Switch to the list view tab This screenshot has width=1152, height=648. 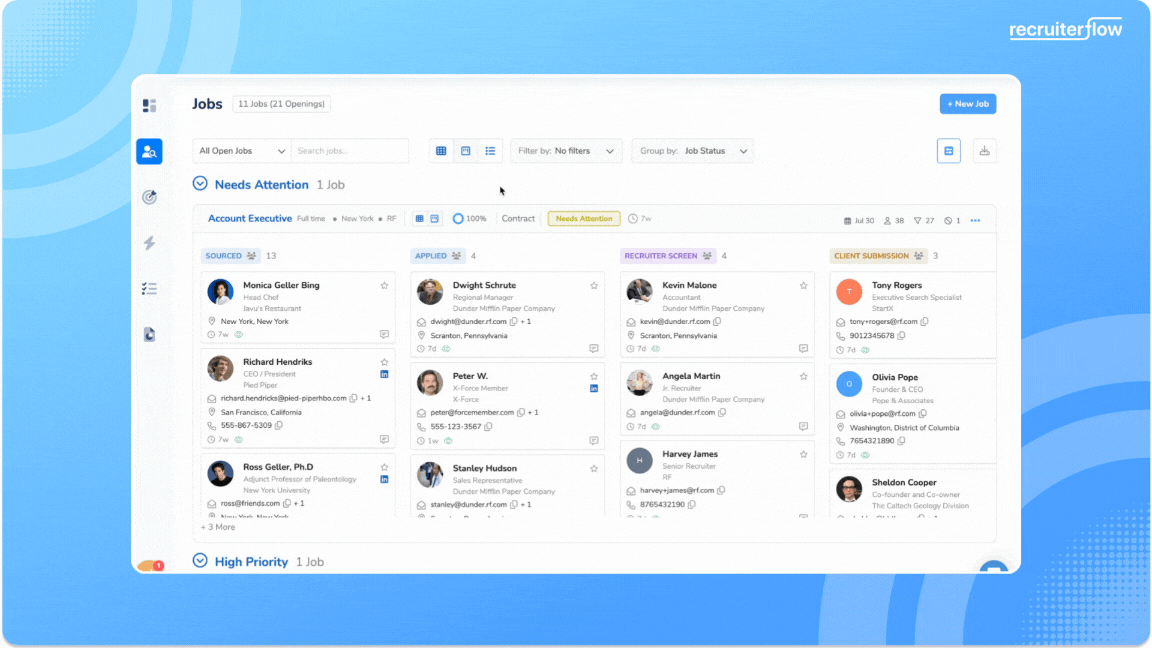coord(490,151)
